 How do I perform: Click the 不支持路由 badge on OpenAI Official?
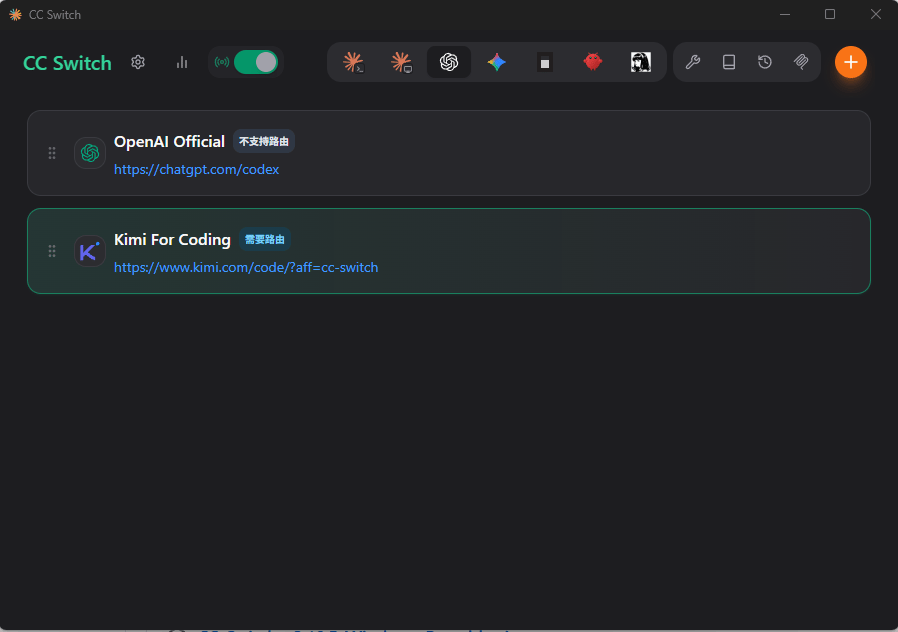[x=264, y=141]
